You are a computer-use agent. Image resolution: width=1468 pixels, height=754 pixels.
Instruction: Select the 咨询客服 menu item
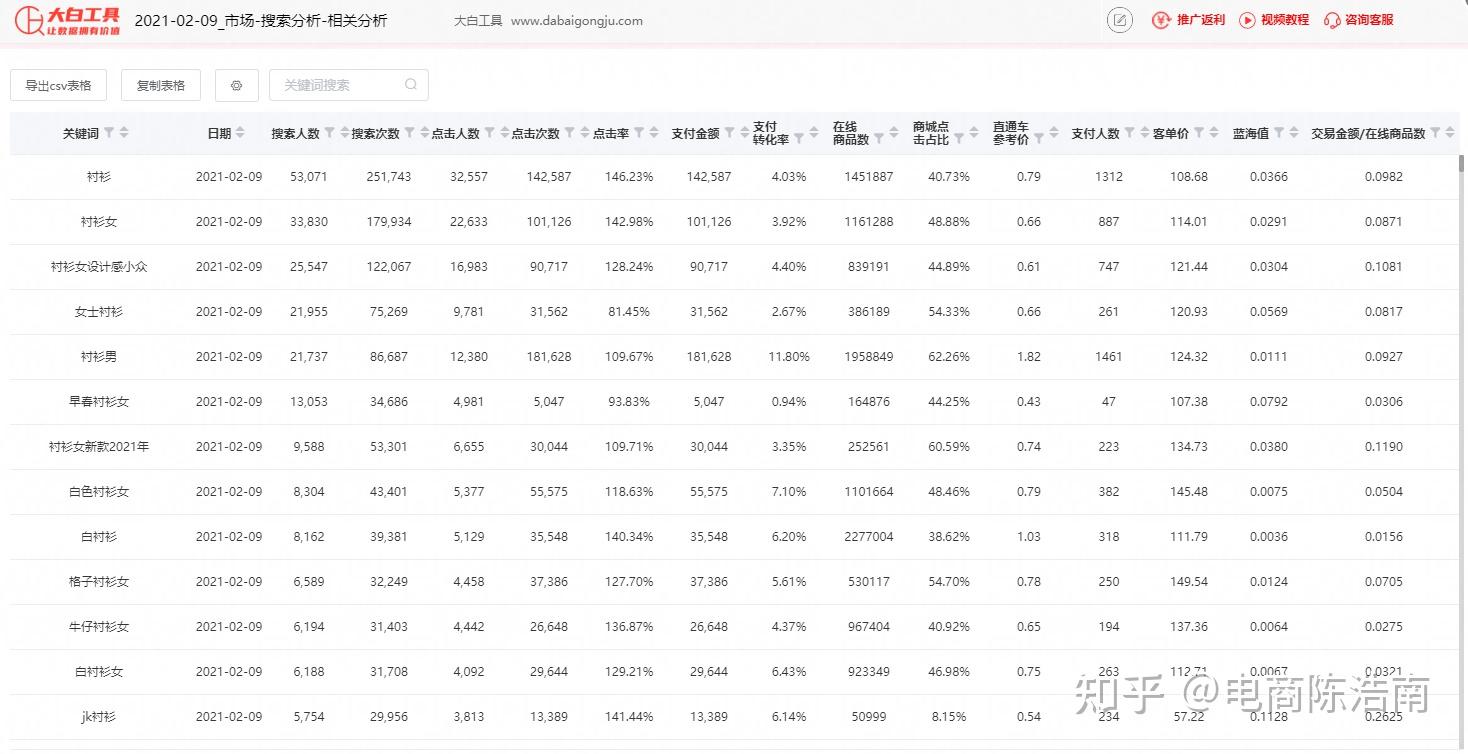coord(1357,20)
